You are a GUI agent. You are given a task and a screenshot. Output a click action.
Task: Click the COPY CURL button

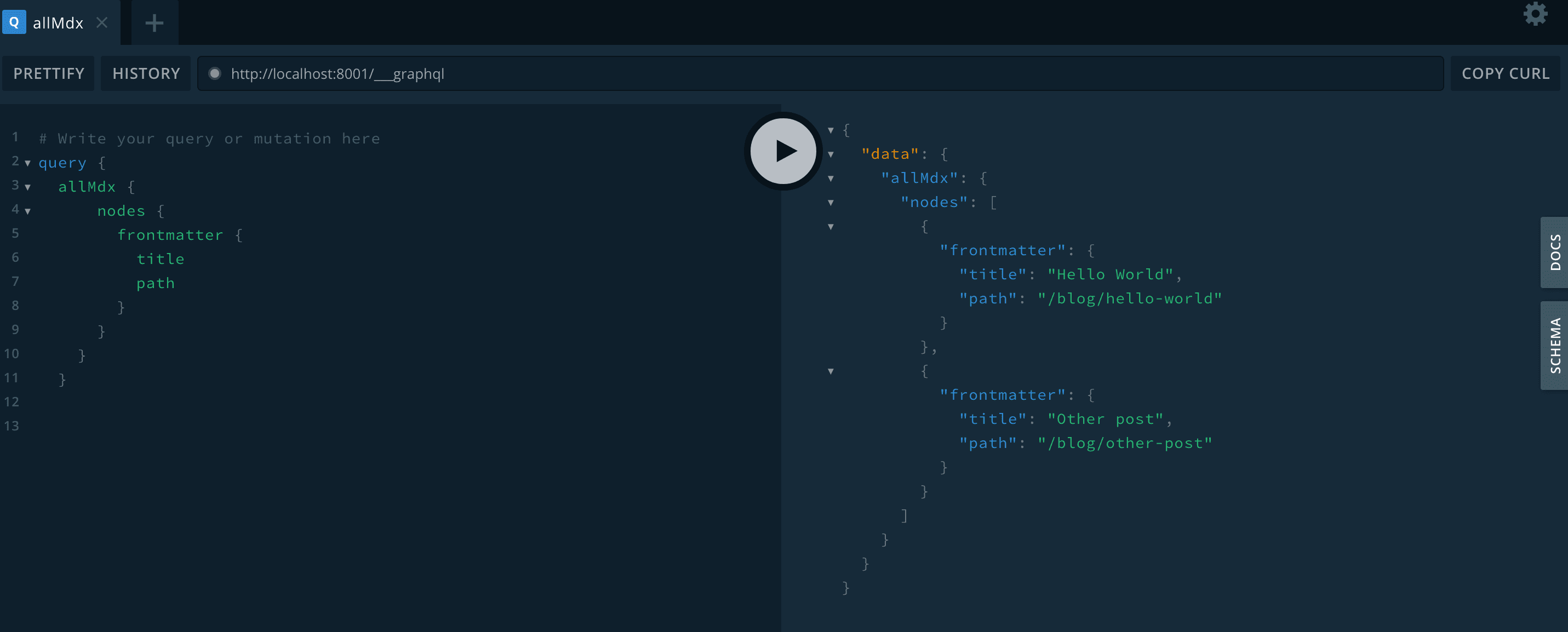1506,73
